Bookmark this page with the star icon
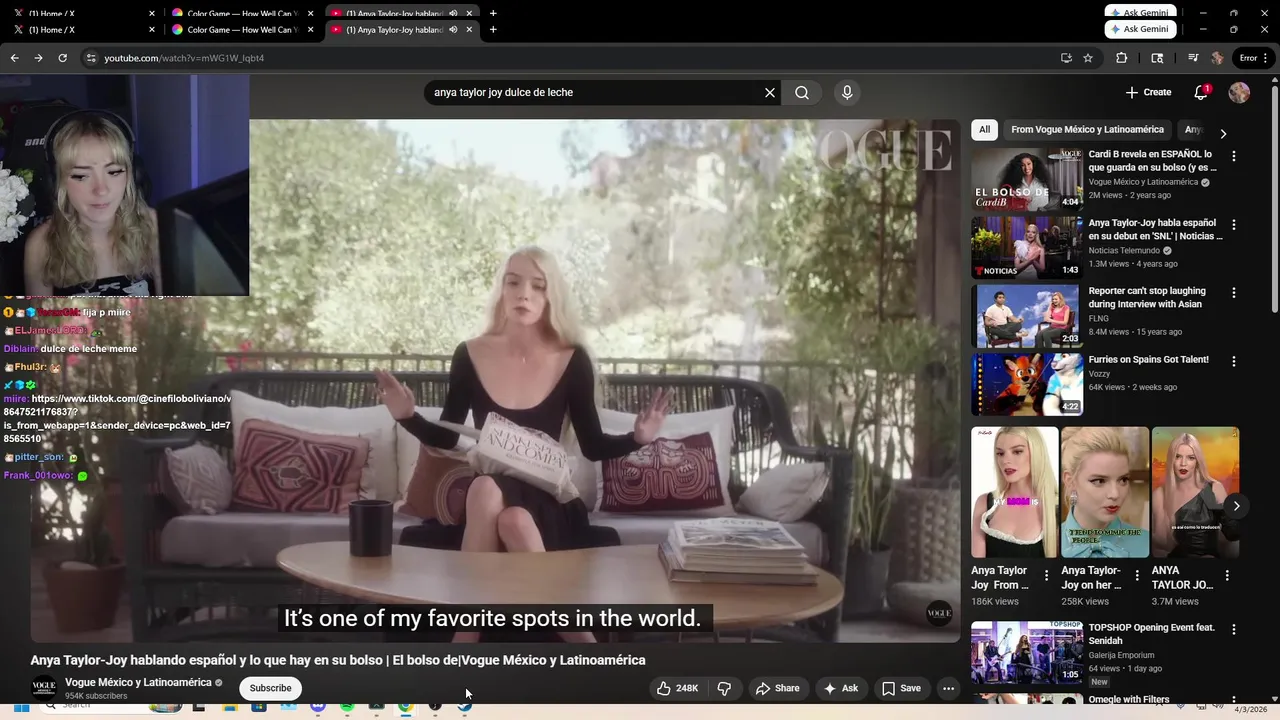Image resolution: width=1280 pixels, height=720 pixels. tap(1088, 58)
